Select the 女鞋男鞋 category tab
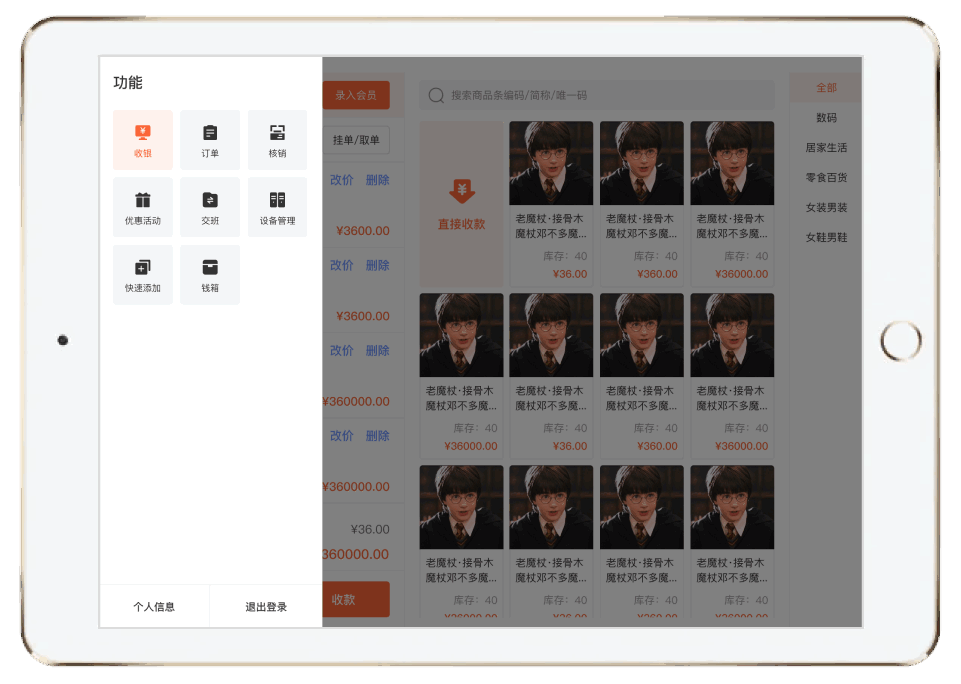This screenshot has width=961, height=684. pos(826,238)
